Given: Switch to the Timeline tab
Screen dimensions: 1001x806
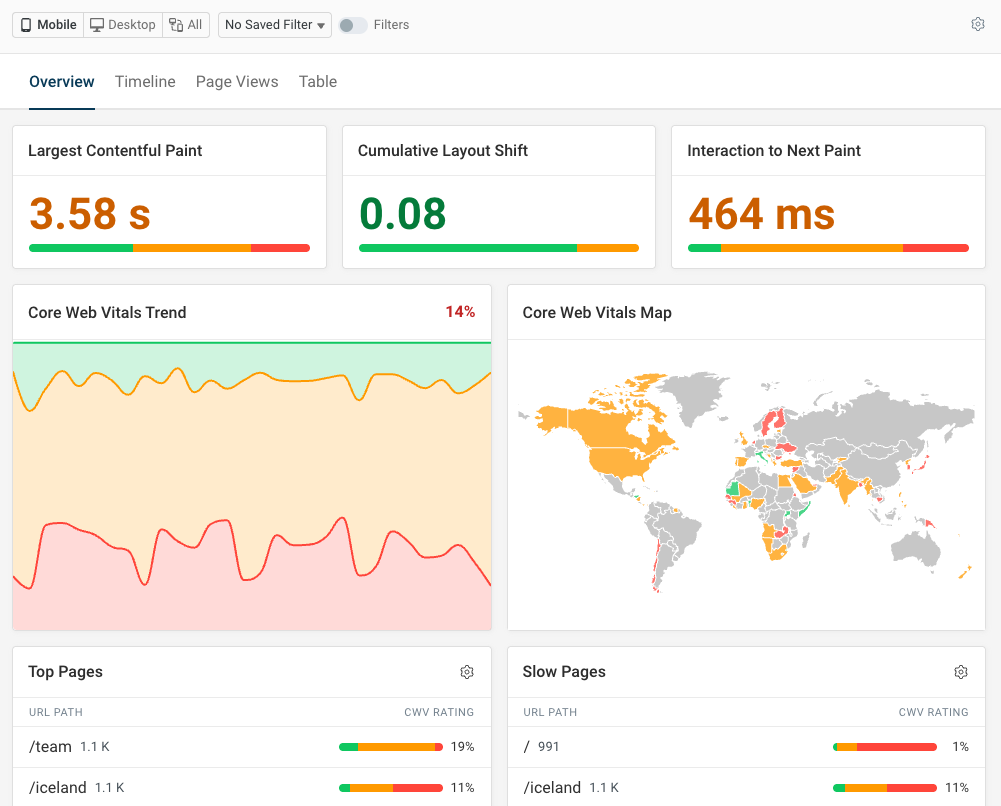Looking at the screenshot, I should [x=144, y=81].
